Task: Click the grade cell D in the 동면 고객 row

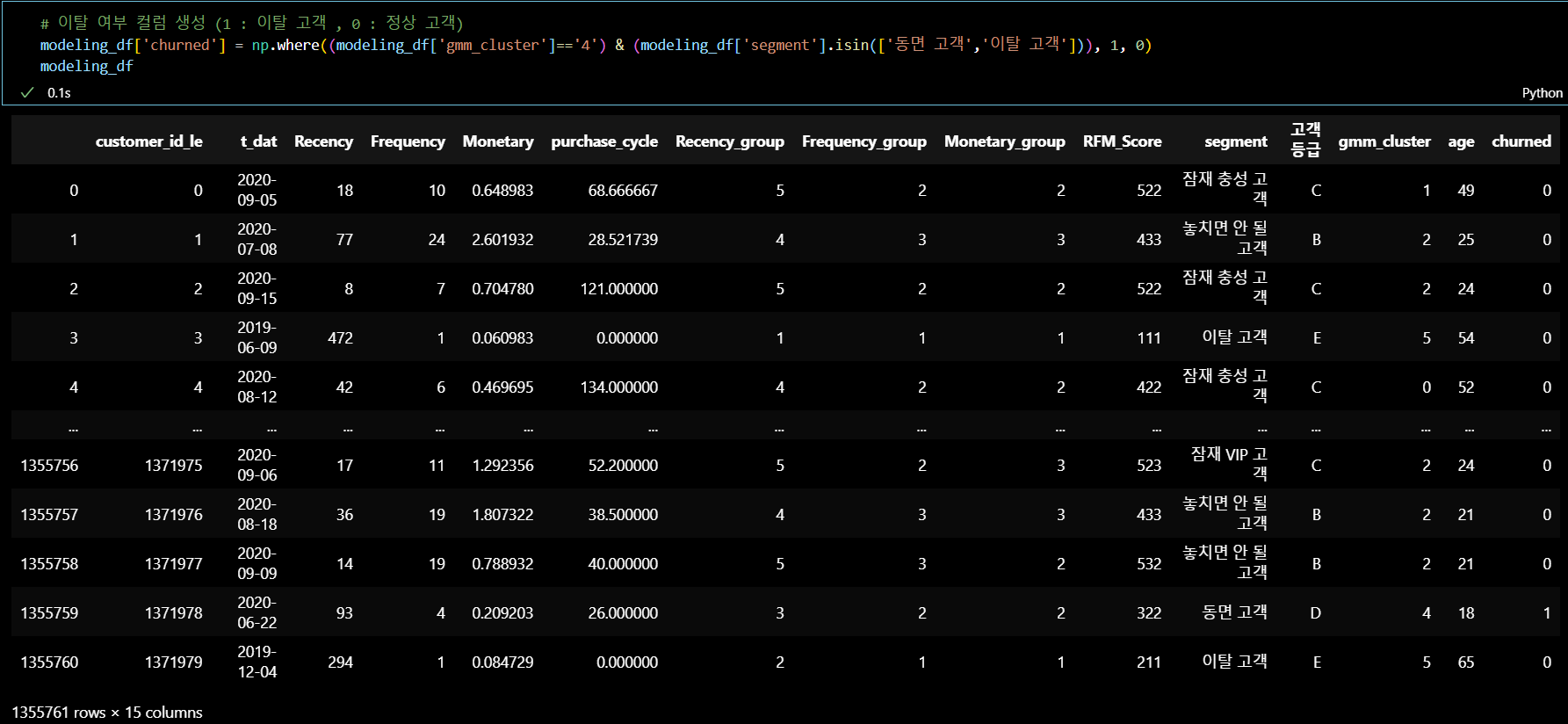Action: (x=1315, y=613)
